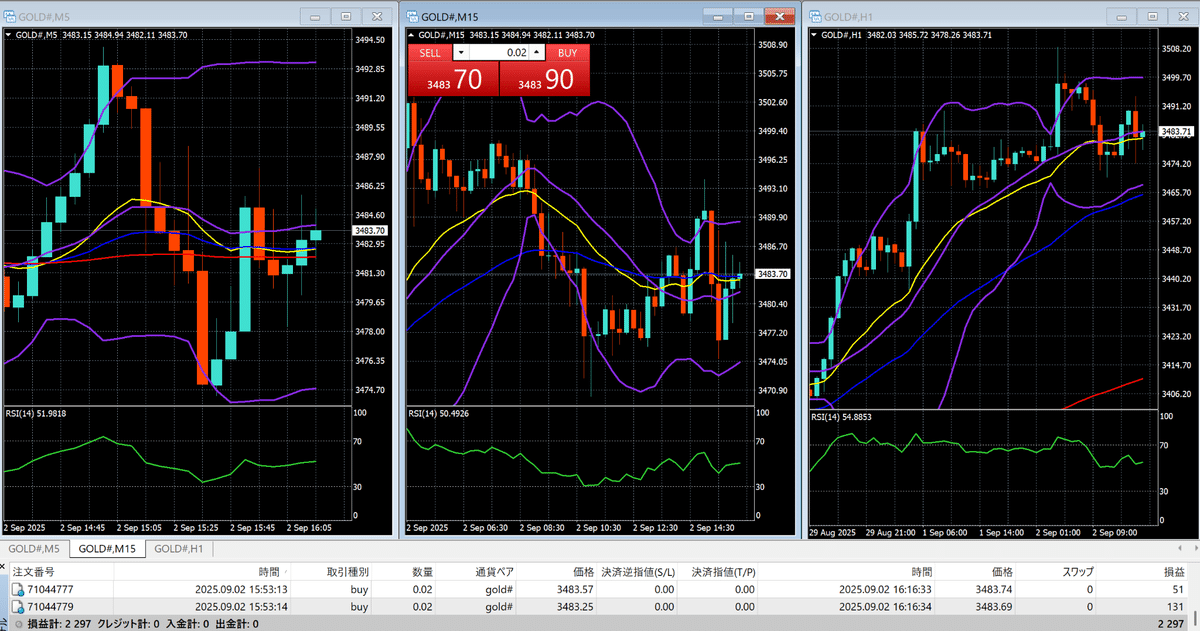Collapse the one-click trading panel on the M15 chart
The height and width of the screenshot is (631, 1200).
[413, 35]
